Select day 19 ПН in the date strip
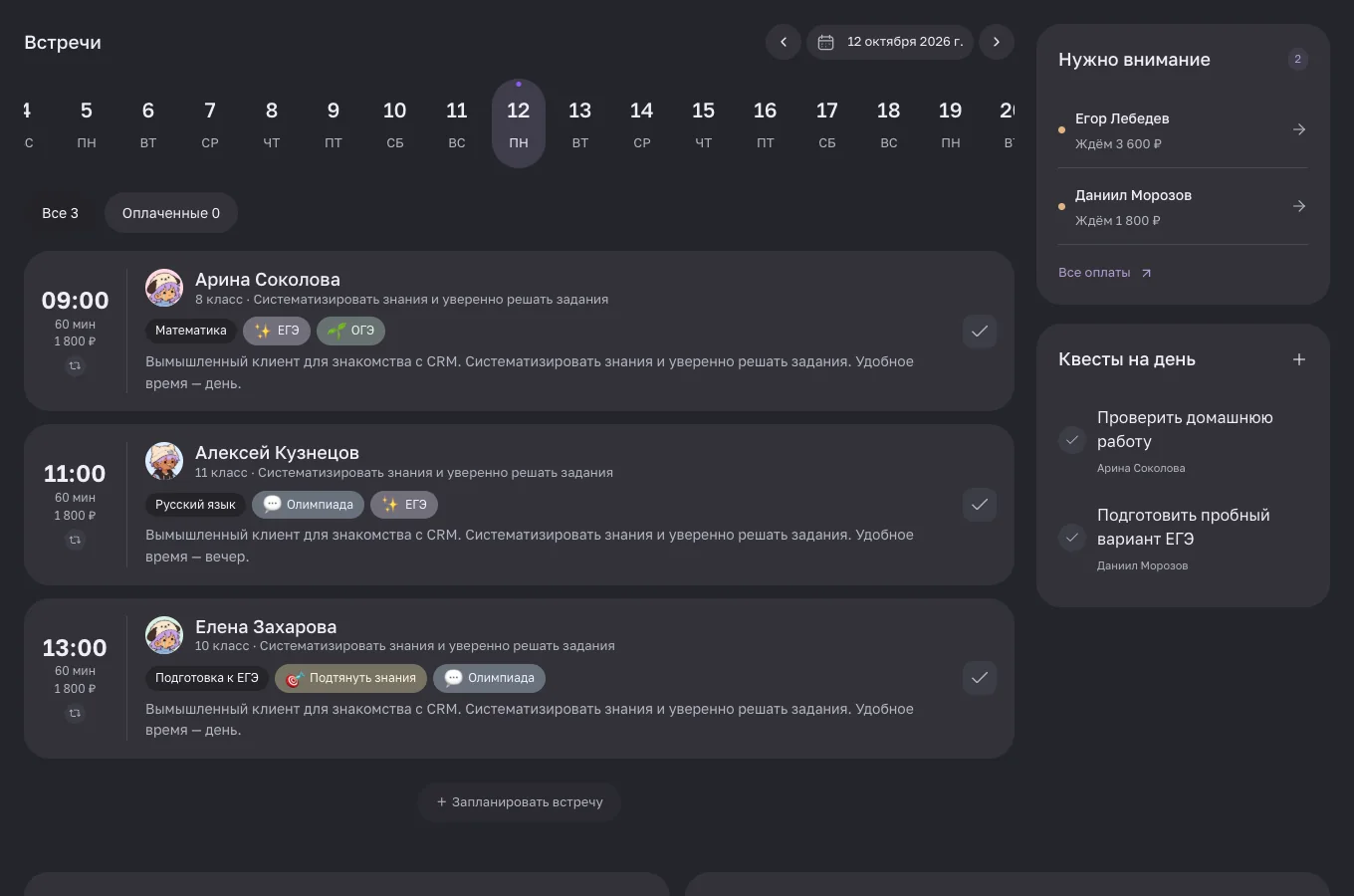 [951, 123]
